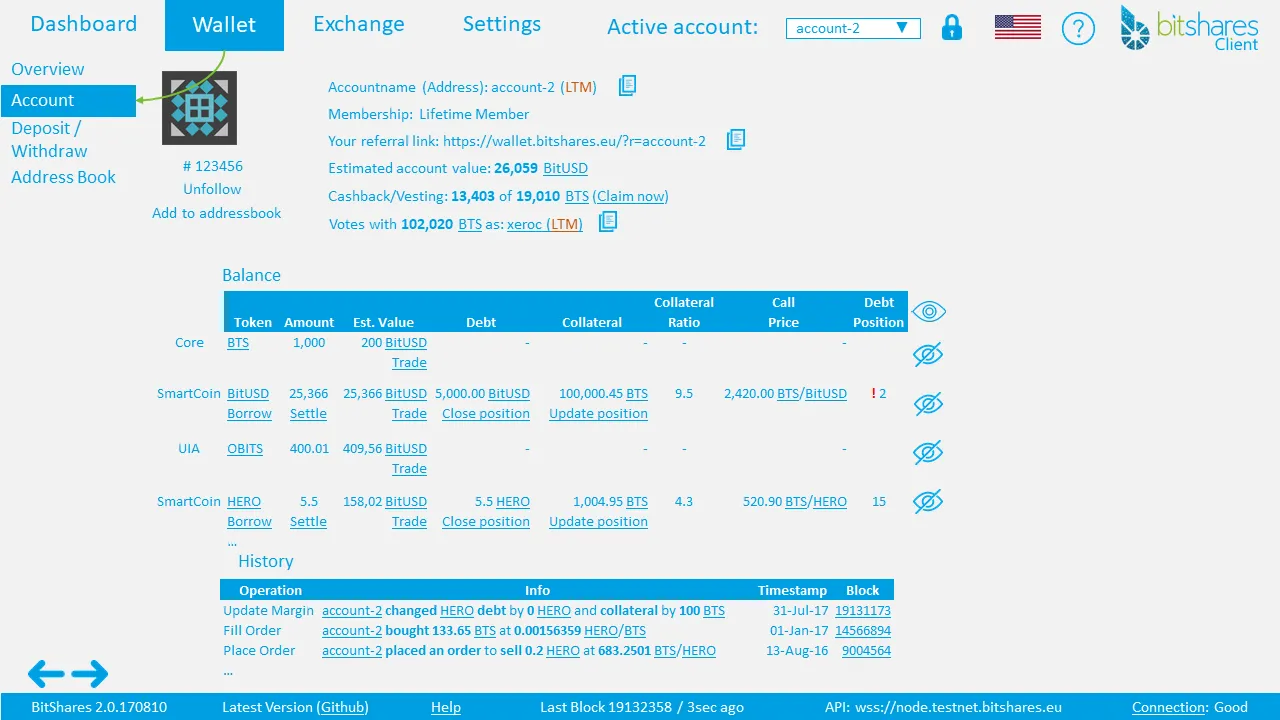Click Close position under 5.5 HERO debt
The height and width of the screenshot is (720, 1280).
coord(486,521)
